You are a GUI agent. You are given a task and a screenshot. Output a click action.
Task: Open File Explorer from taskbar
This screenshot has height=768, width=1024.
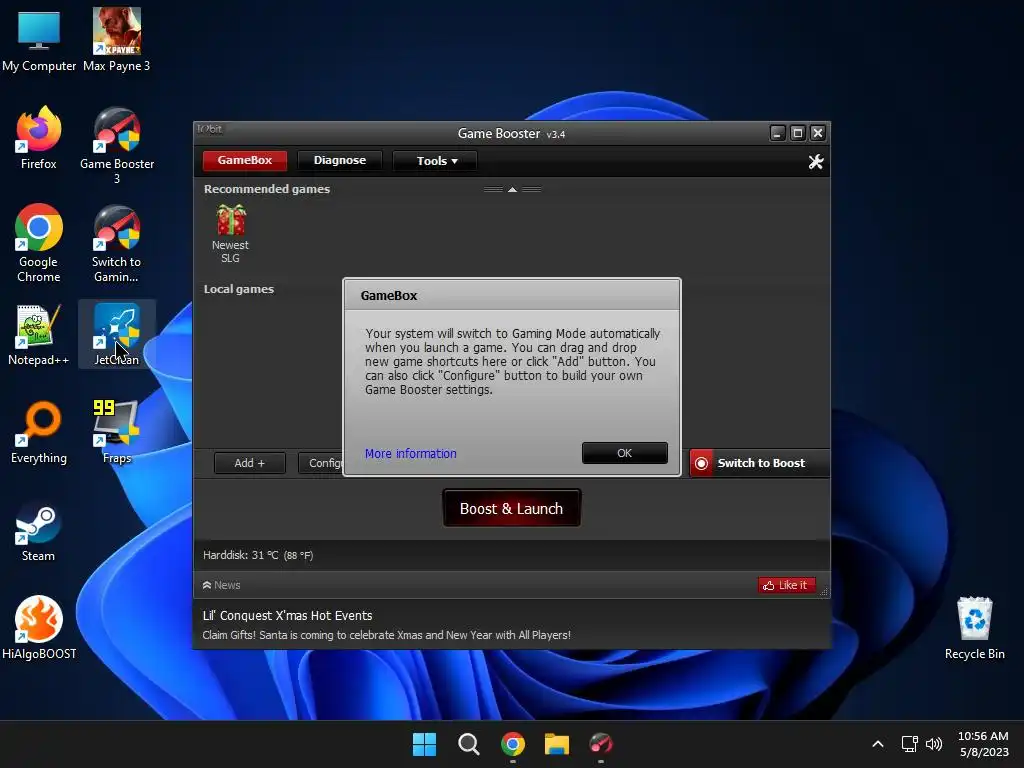(557, 744)
